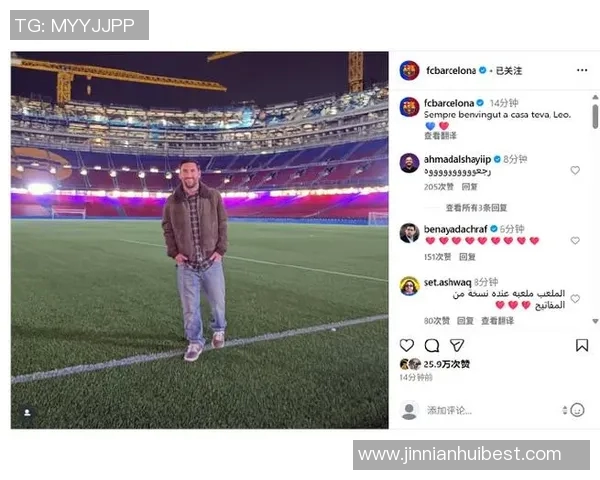Show translation of the fcbarcelona caption
The height and width of the screenshot is (480, 600).
pyautogui.click(x=440, y=136)
